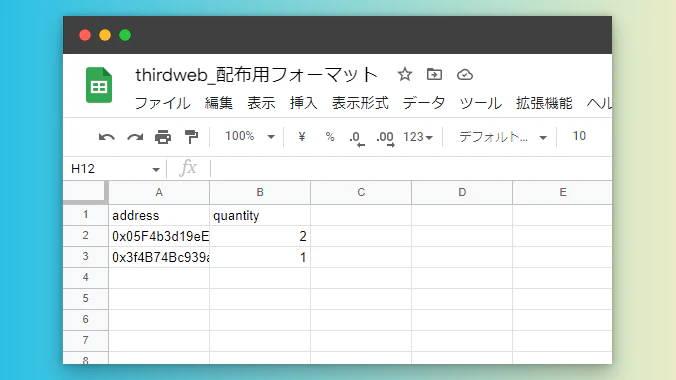This screenshot has height=380, width=676.
Task: Open the ファイル menu
Action: click(163, 104)
